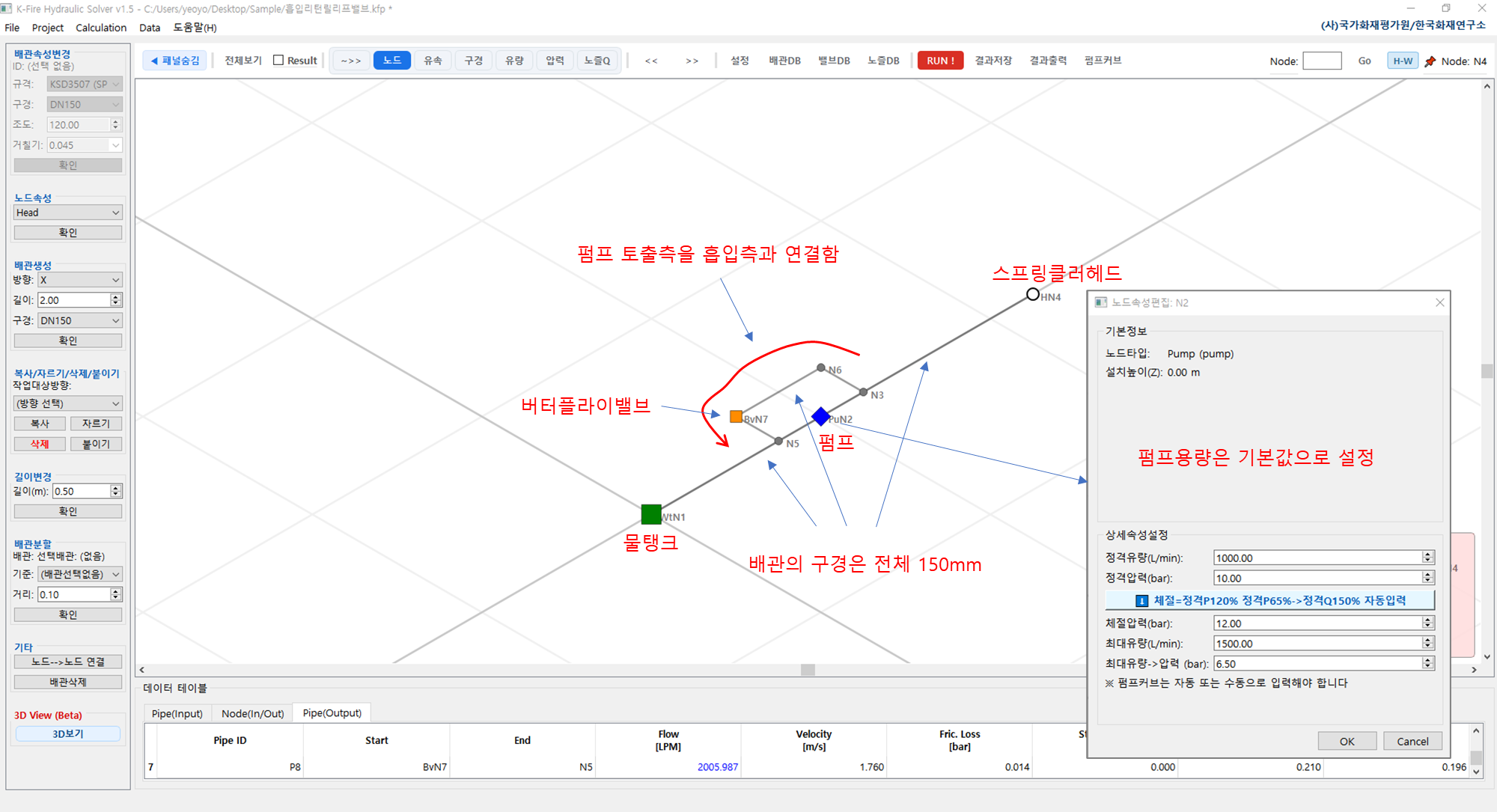Click the pin icon beside Node: N4

point(1430,61)
